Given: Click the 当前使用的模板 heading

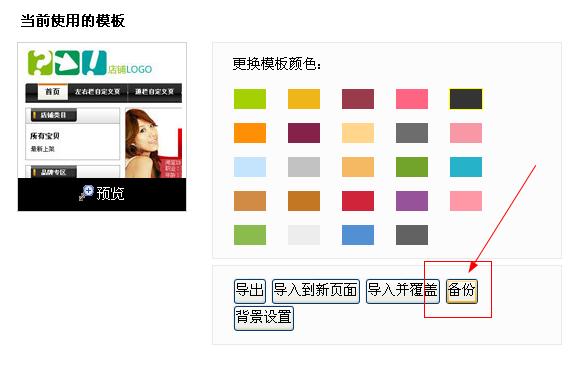Looking at the screenshot, I should pos(73,21).
